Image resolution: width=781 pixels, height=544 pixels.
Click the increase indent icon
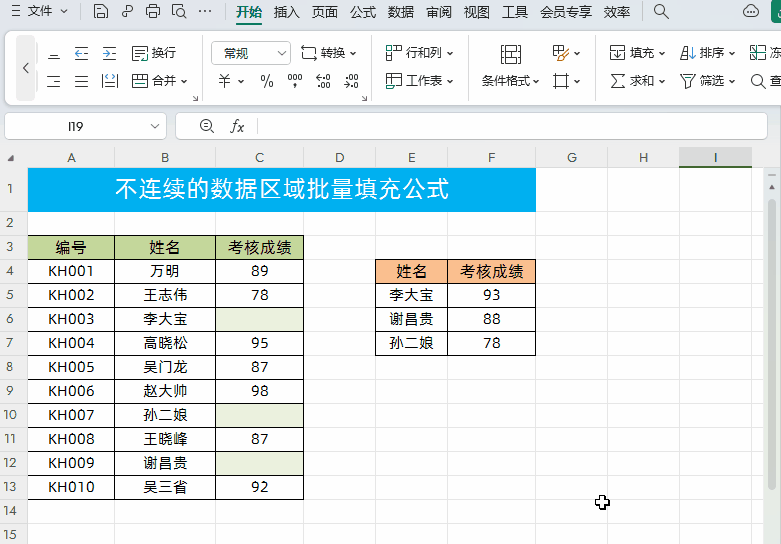tap(109, 53)
